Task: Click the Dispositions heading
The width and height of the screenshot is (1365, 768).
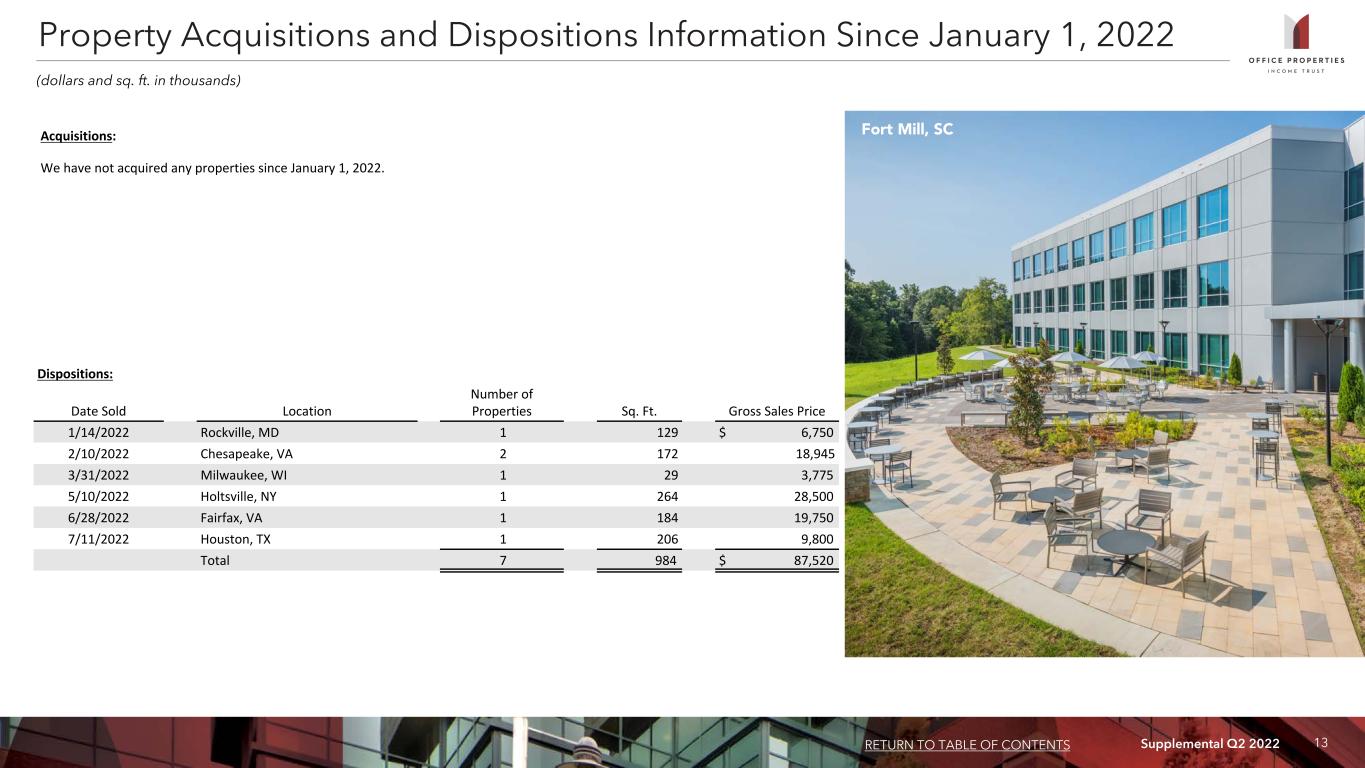Action: pyautogui.click(x=76, y=374)
